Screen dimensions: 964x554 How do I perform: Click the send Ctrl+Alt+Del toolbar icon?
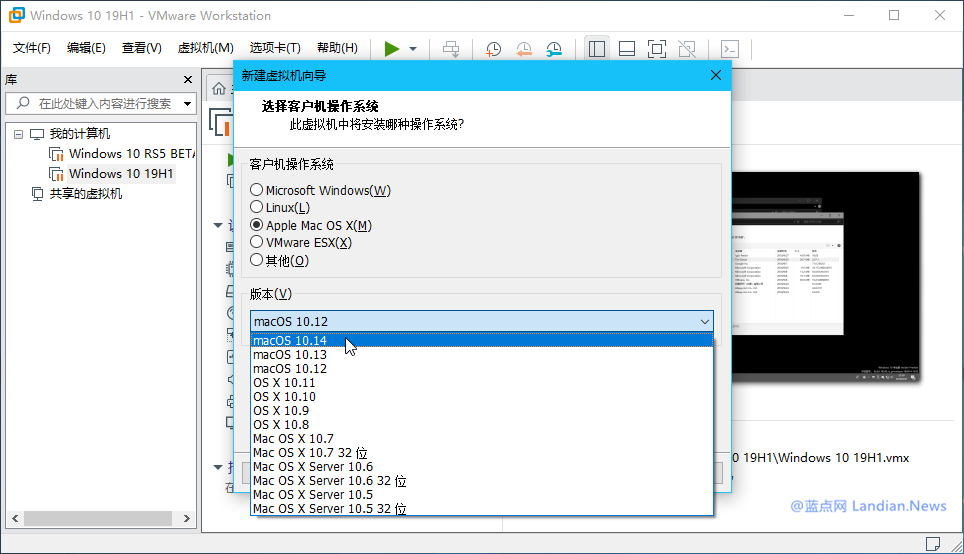(x=451, y=49)
